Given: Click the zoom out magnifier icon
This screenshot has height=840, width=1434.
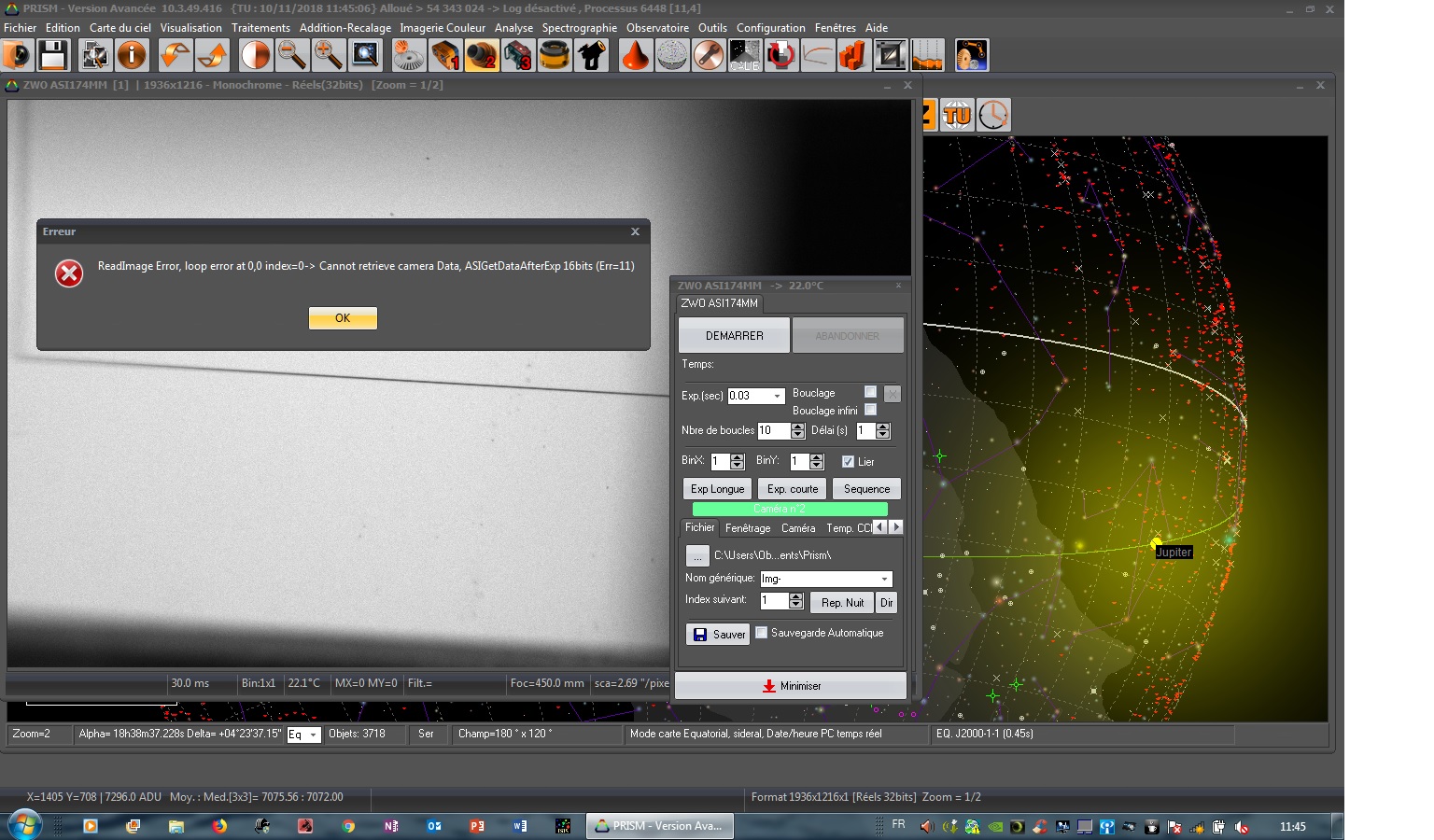Looking at the screenshot, I should 292,56.
